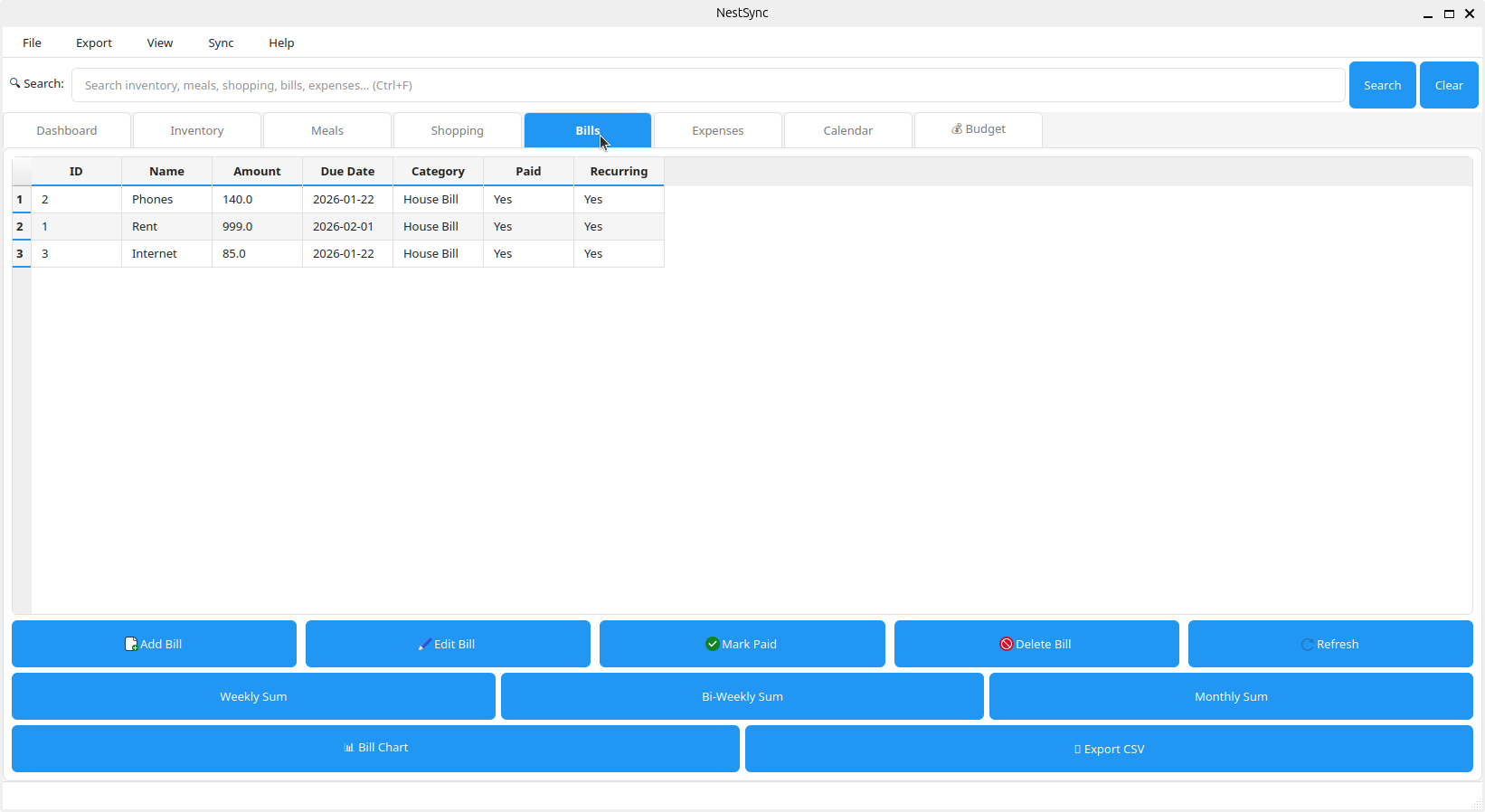Click the blue Search button
This screenshot has height=812, width=1485.
[x=1383, y=85]
